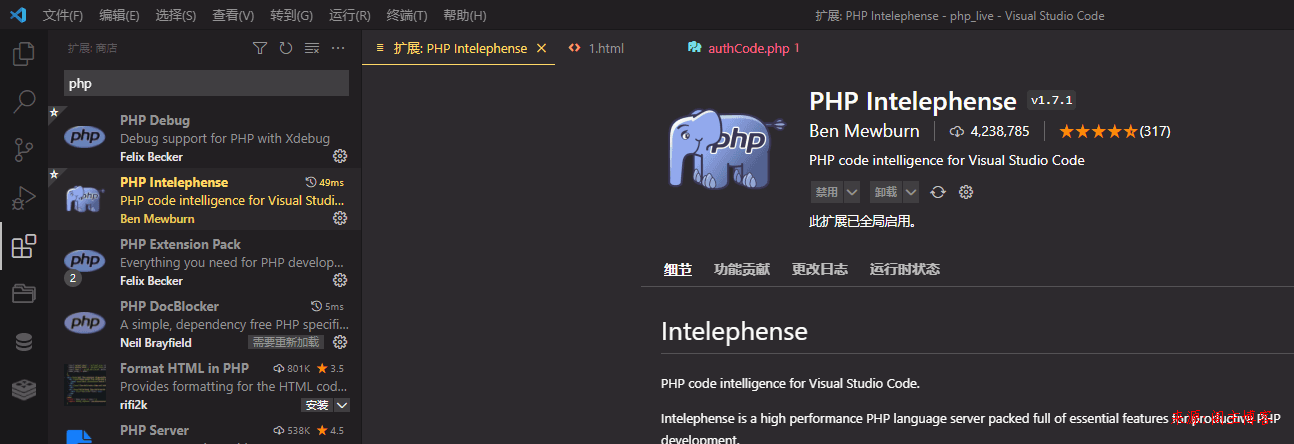Viewport: 1294px width, 444px height.
Task: Open the Run and Debug view
Action: click(23, 198)
